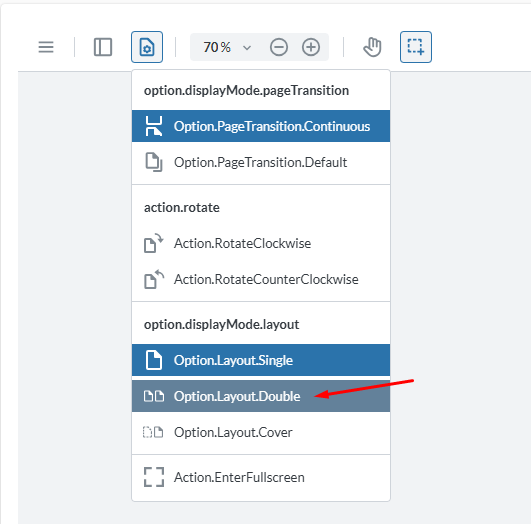Activate the marquee selection tool icon
The image size is (531, 524).
pyautogui.click(x=416, y=47)
